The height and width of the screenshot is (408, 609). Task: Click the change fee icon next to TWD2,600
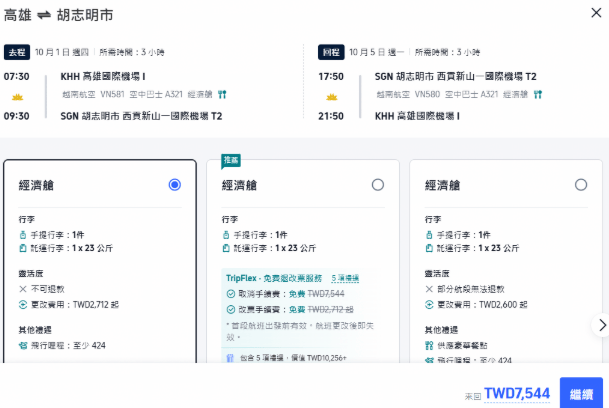(429, 305)
